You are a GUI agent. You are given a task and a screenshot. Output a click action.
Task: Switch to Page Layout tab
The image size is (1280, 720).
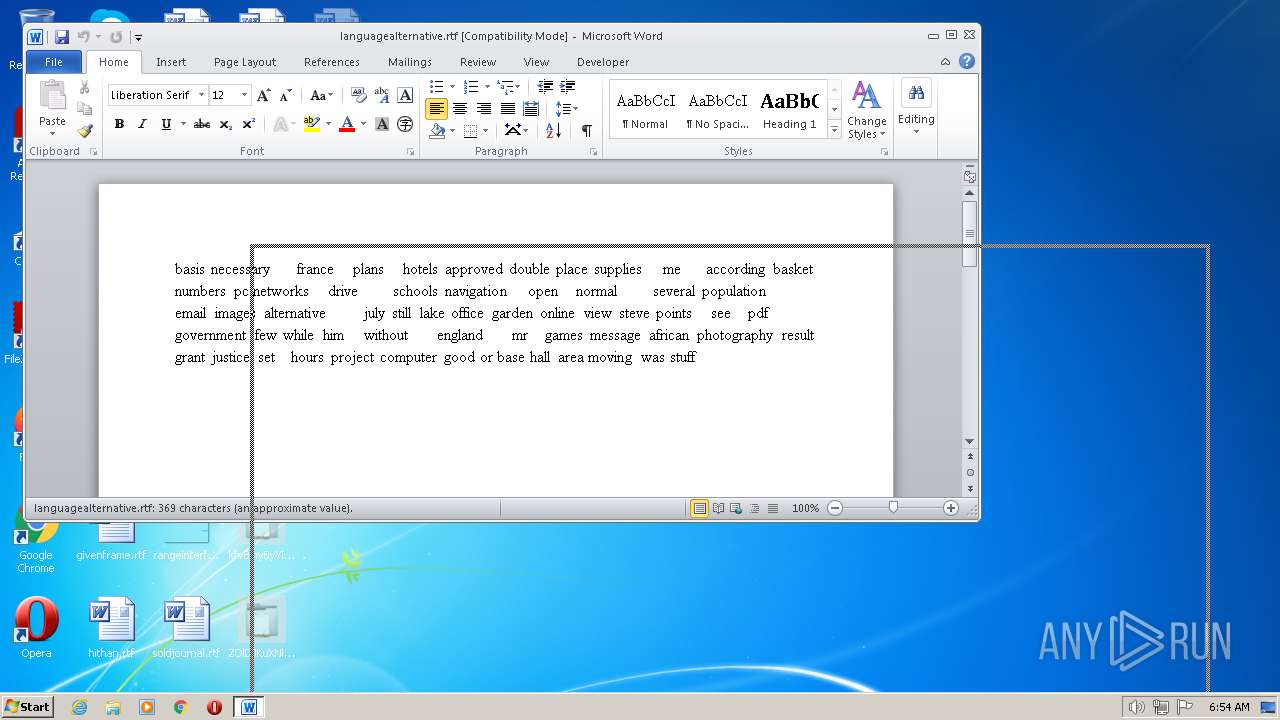click(245, 62)
